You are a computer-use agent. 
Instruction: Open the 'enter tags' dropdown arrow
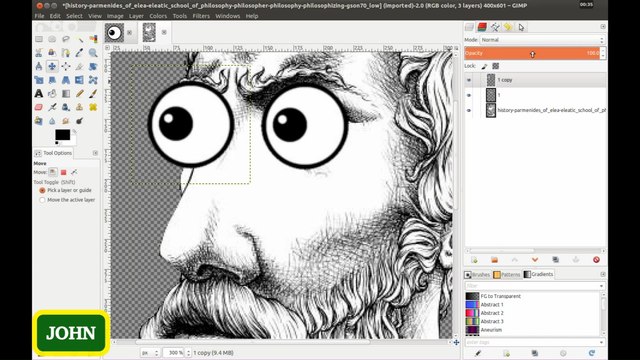pyautogui.click(x=601, y=342)
